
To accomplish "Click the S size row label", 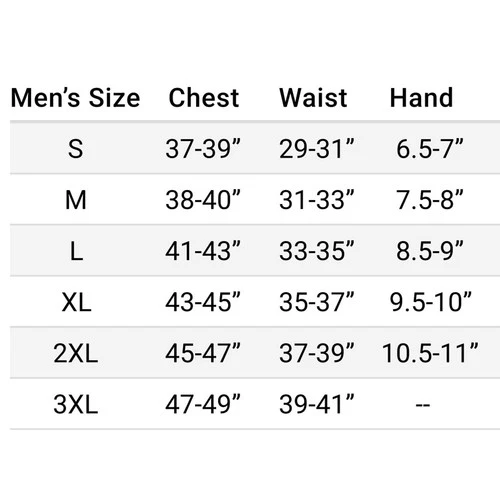I will 76,149.
